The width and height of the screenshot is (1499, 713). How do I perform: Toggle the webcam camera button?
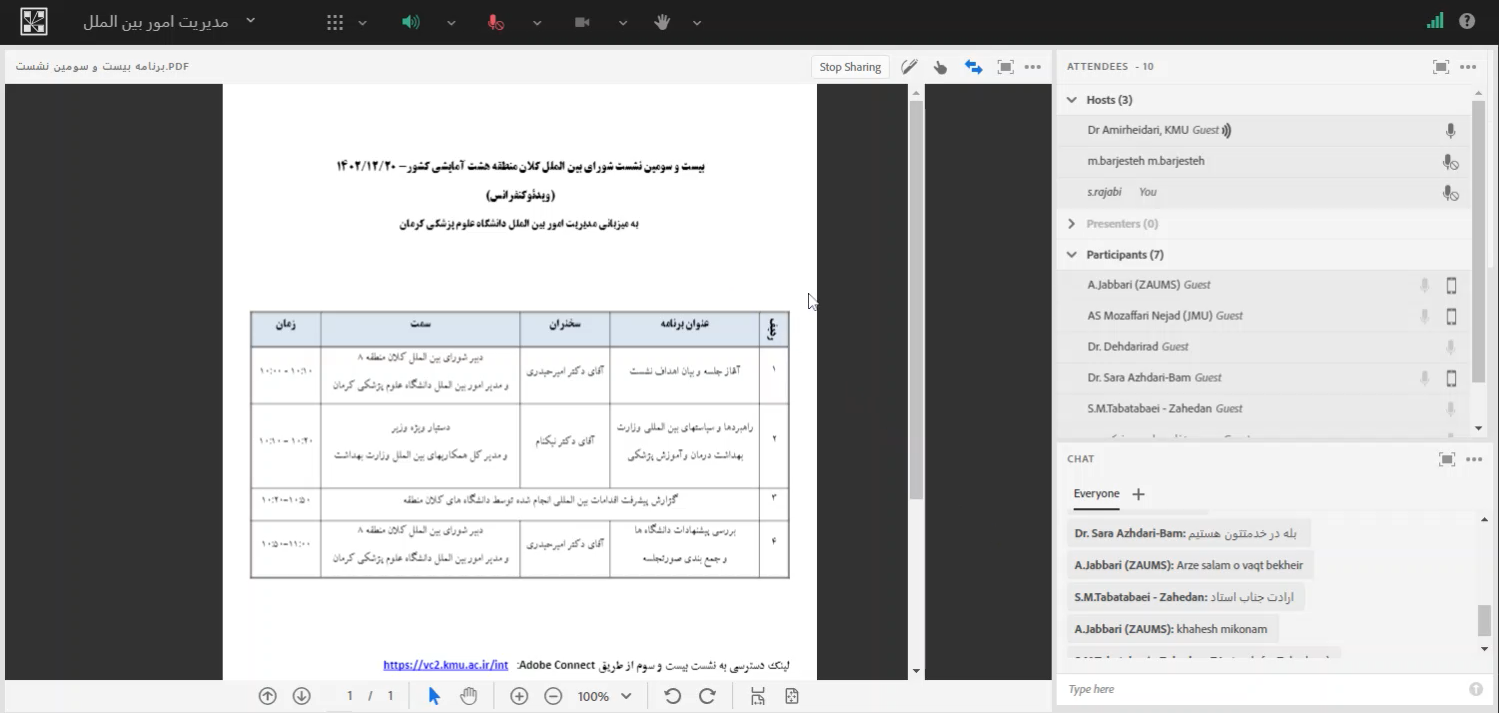[x=582, y=22]
